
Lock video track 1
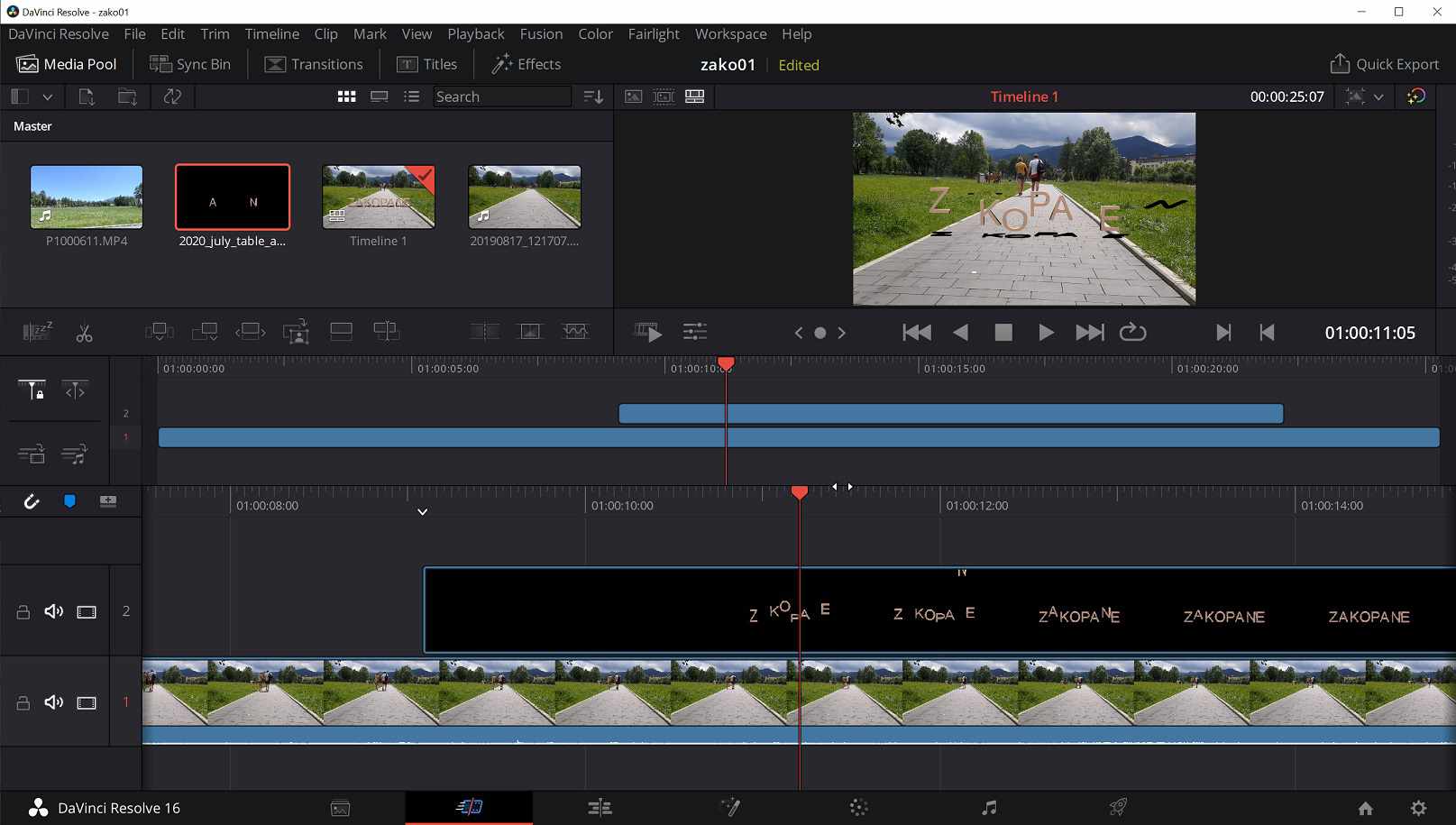[23, 702]
